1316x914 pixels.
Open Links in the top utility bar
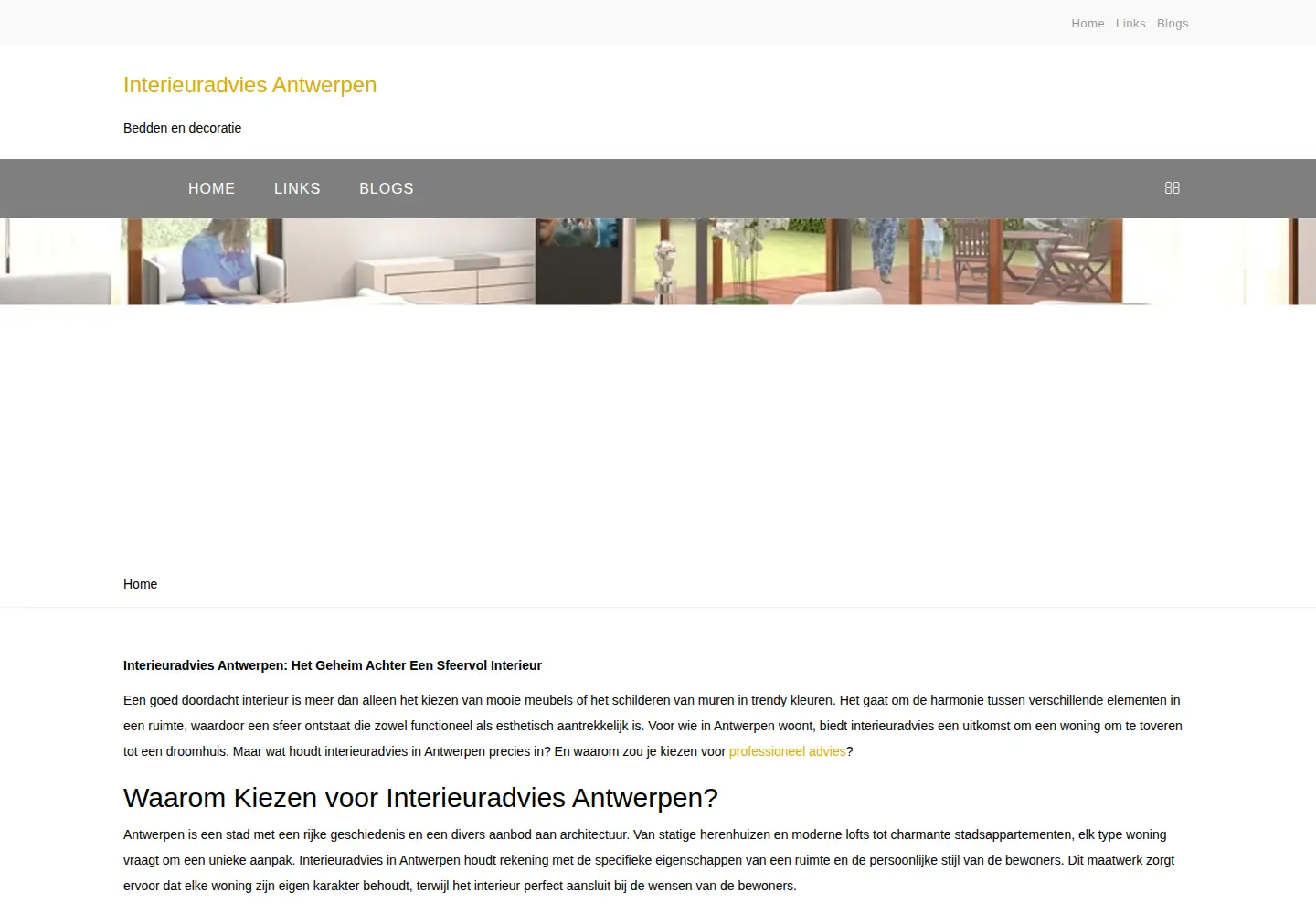[x=1130, y=24]
